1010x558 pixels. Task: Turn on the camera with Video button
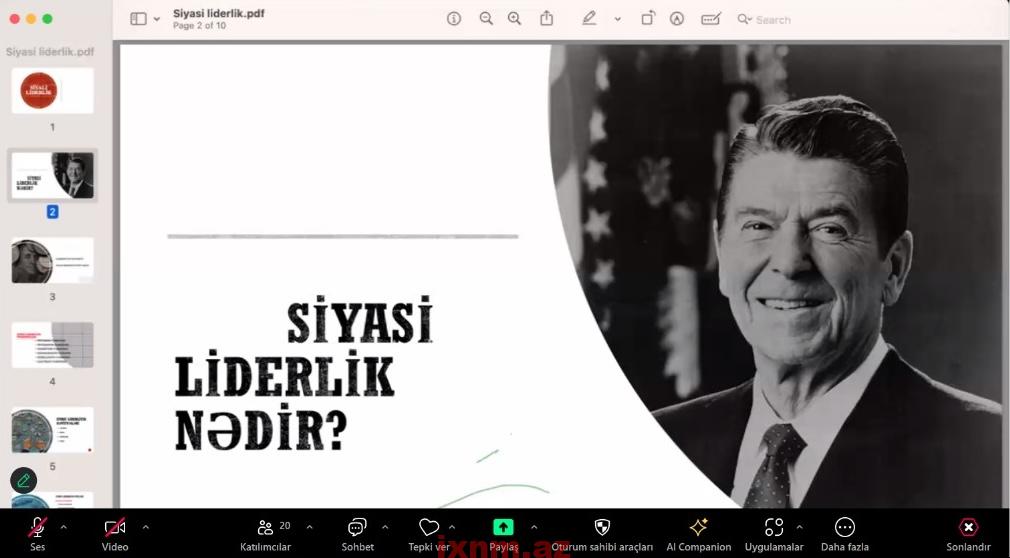pyautogui.click(x=115, y=533)
